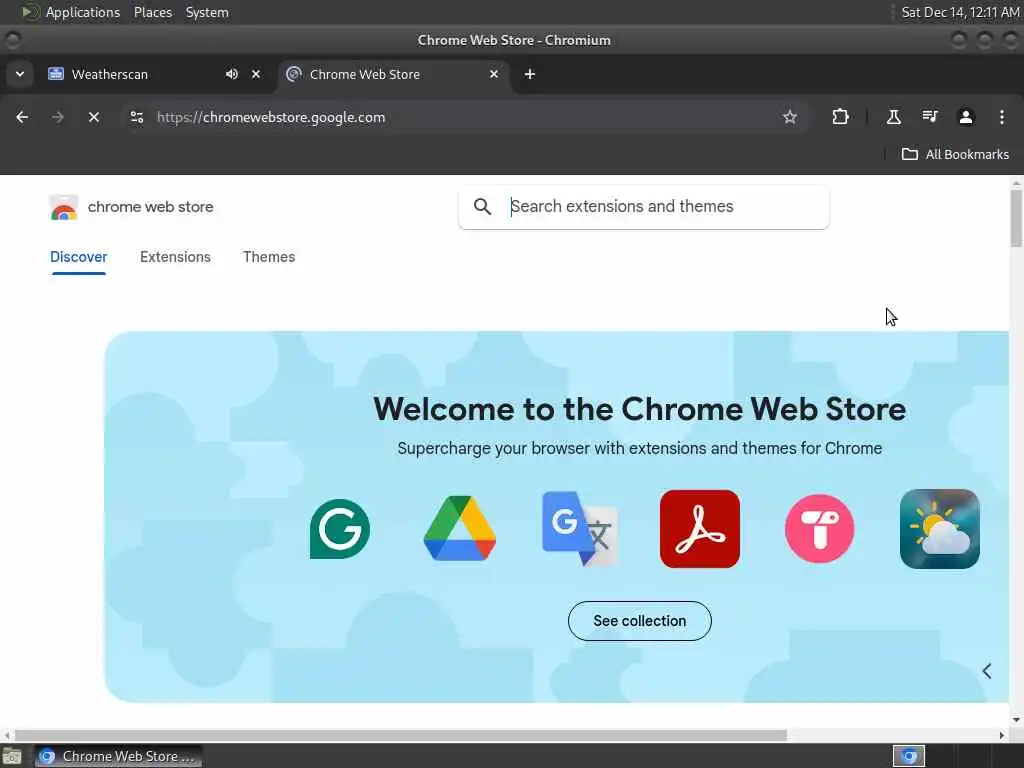
Task: Select the Google Translate extension icon
Action: [580, 528]
